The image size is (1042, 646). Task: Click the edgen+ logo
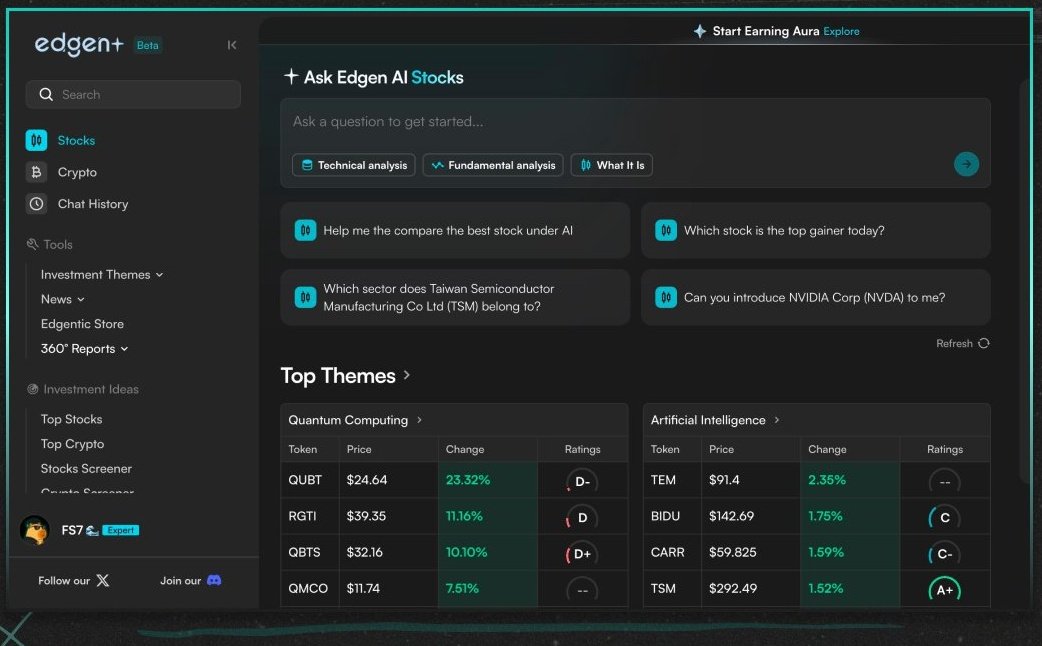click(x=79, y=45)
